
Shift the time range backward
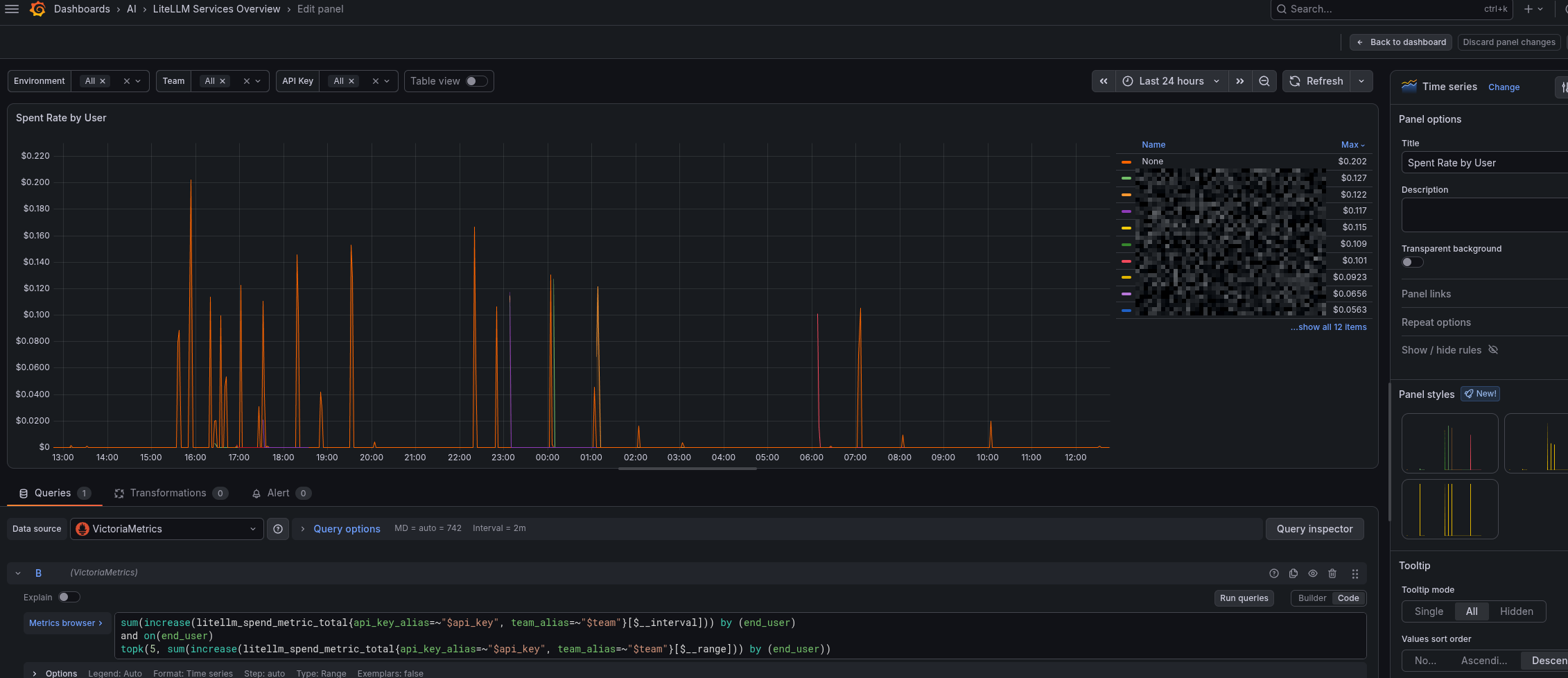pos(1104,81)
